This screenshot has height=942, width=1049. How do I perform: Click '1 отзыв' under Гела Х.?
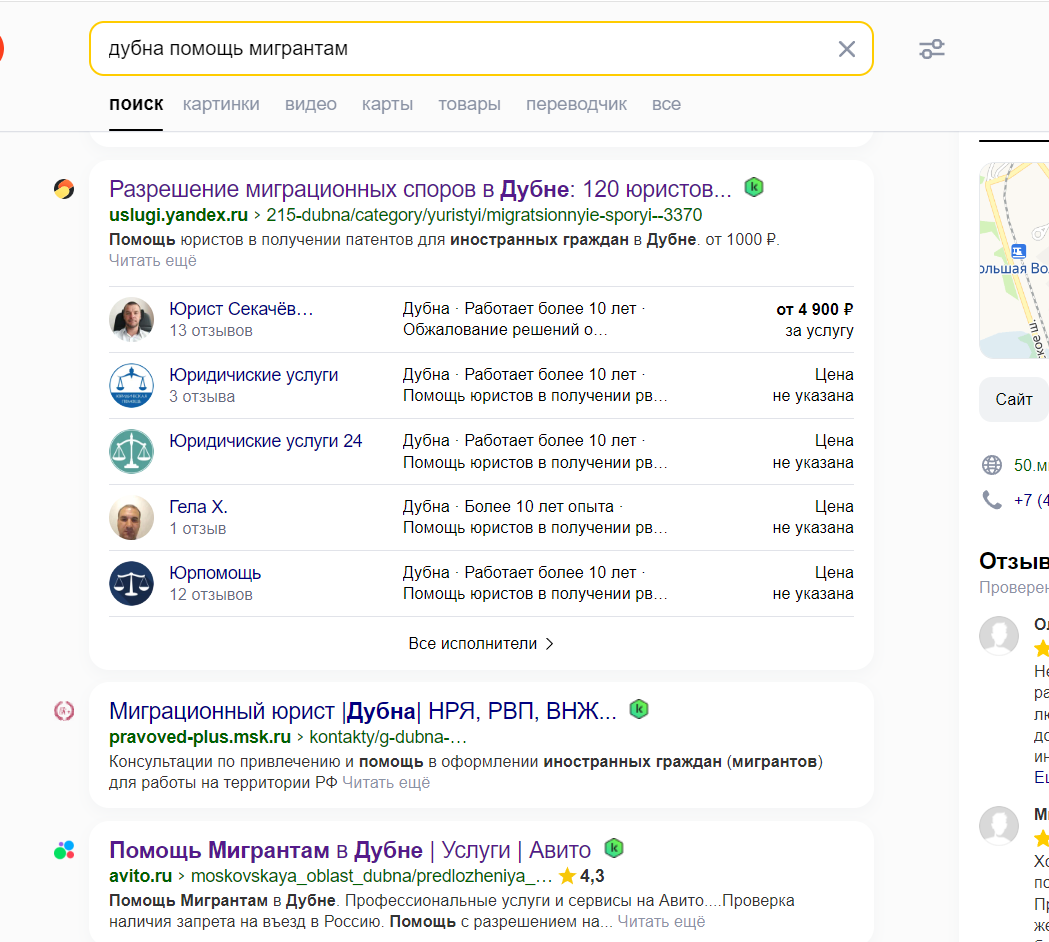[x=197, y=529]
